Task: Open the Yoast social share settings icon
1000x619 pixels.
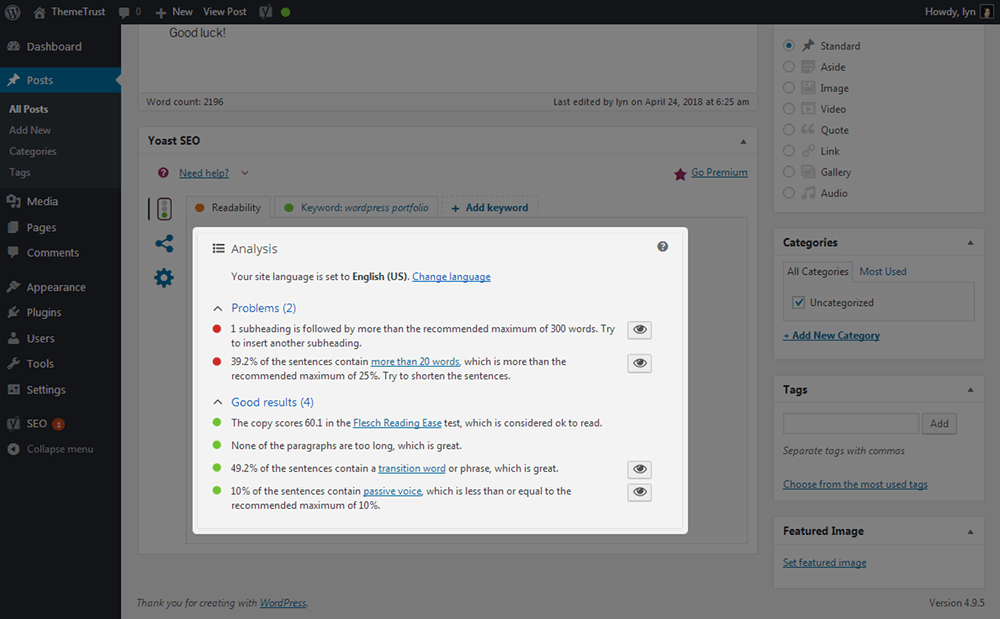Action: pyautogui.click(x=164, y=243)
